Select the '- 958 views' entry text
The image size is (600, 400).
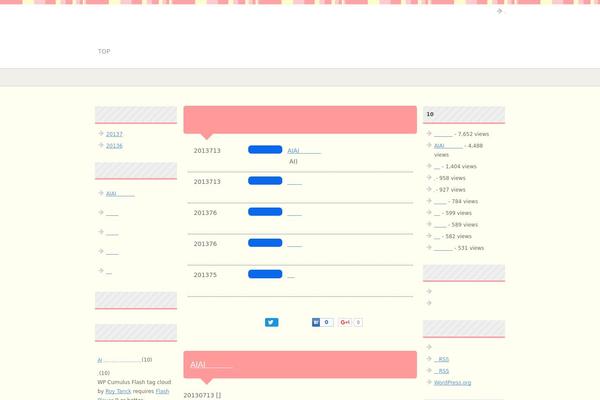(450, 178)
